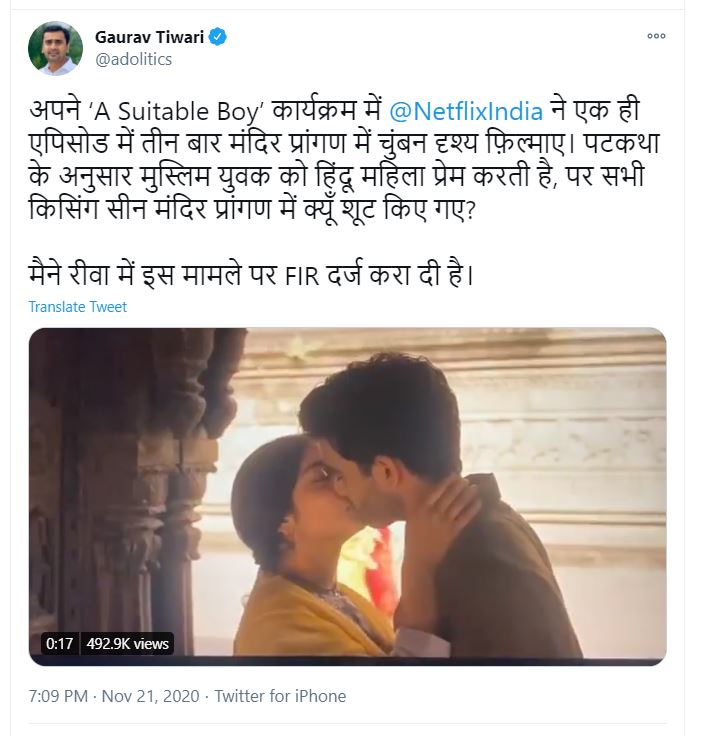Click Translate Tweet

[x=77, y=307]
